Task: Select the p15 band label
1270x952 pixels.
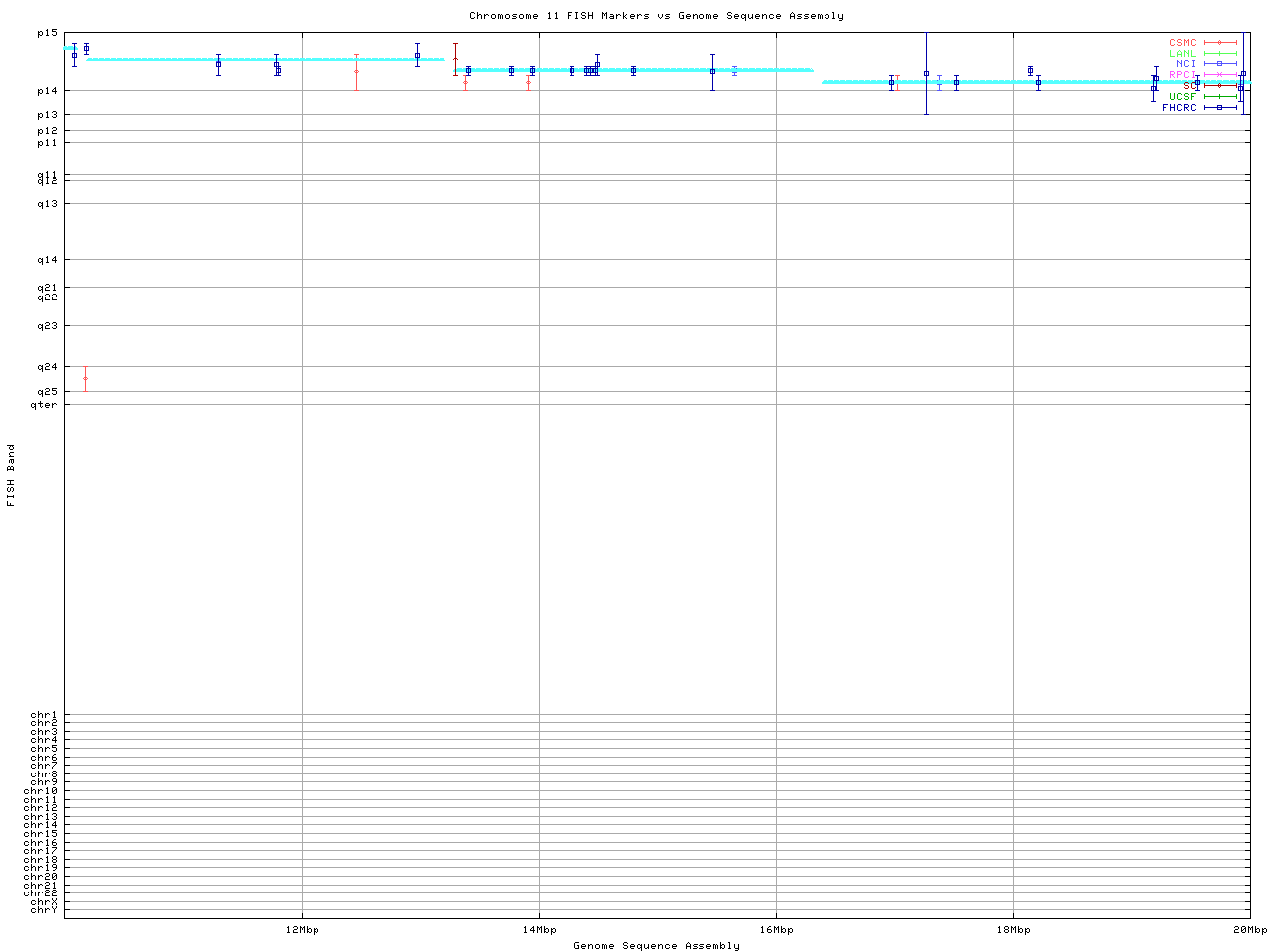Action: (x=47, y=33)
